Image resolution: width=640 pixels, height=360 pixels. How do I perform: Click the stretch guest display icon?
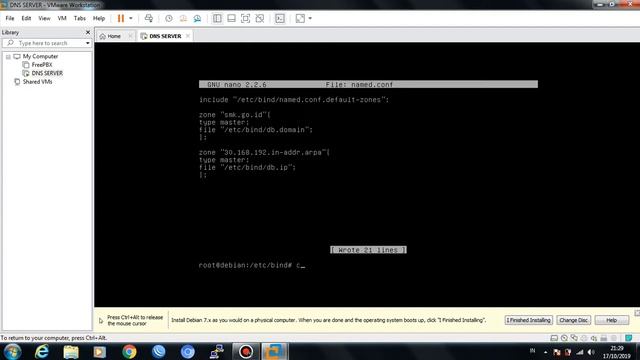pyautogui.click(x=300, y=18)
